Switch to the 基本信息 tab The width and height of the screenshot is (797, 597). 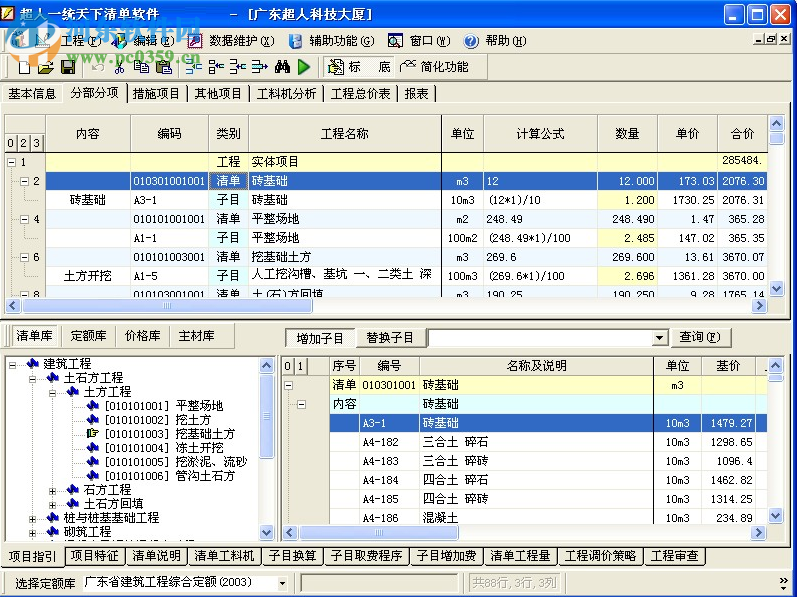click(x=32, y=93)
